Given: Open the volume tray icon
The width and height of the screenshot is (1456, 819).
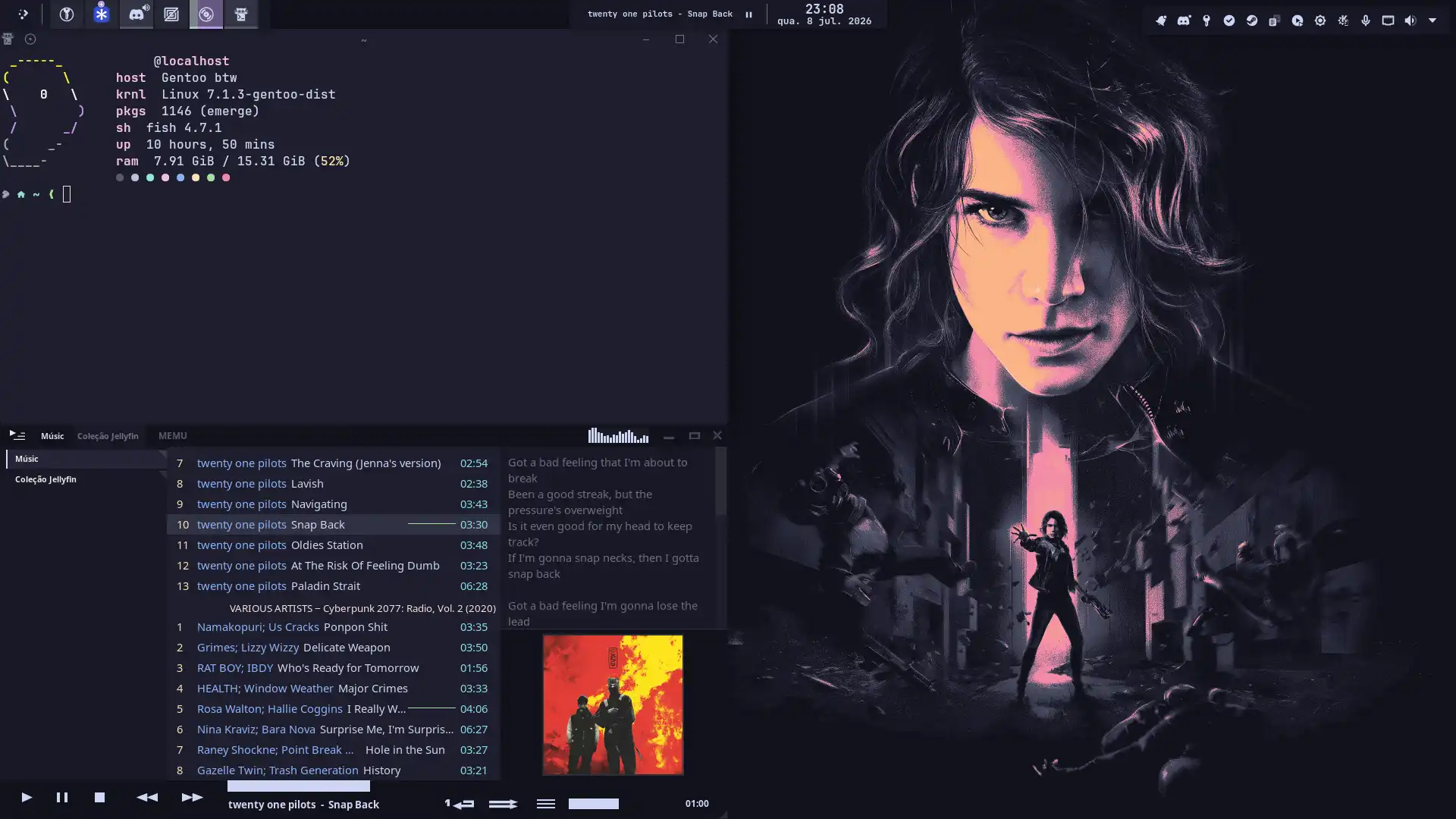Looking at the screenshot, I should 1410,20.
